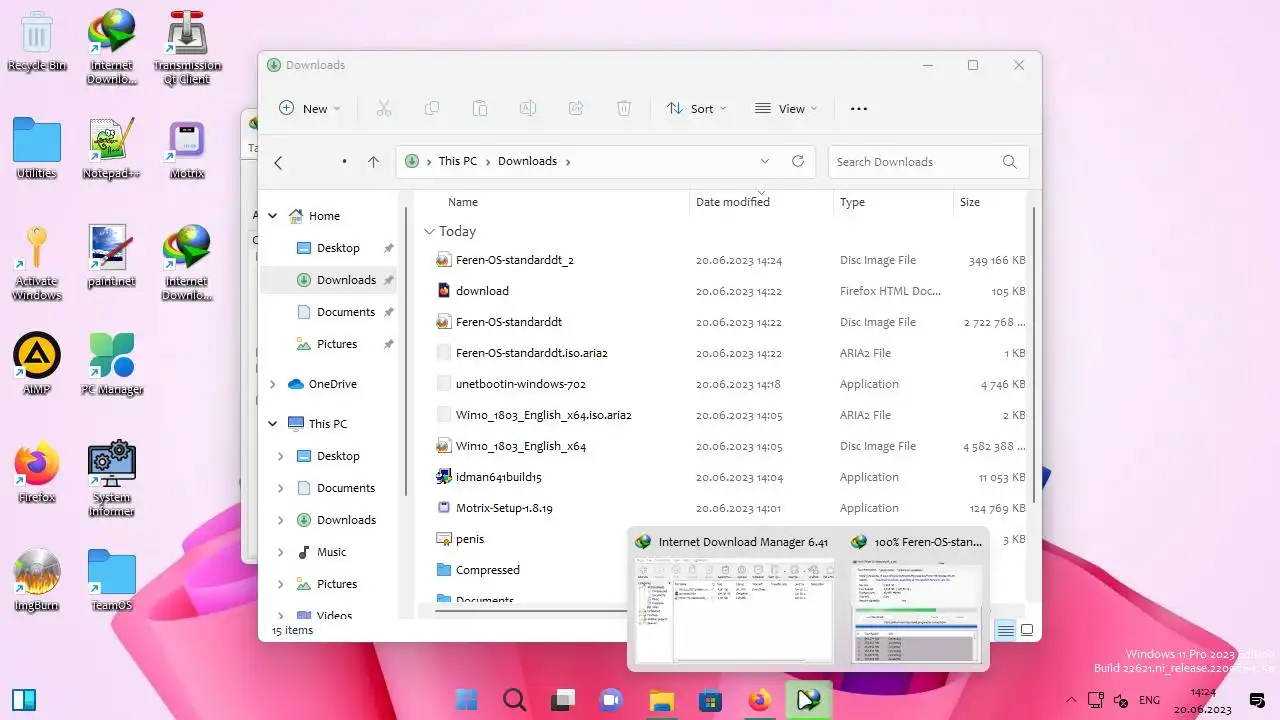
Task: Show hidden tray icons chevron
Action: (1072, 700)
